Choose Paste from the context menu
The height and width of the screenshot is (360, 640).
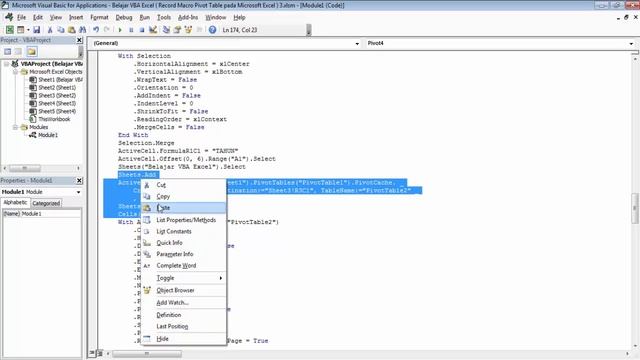(x=184, y=208)
